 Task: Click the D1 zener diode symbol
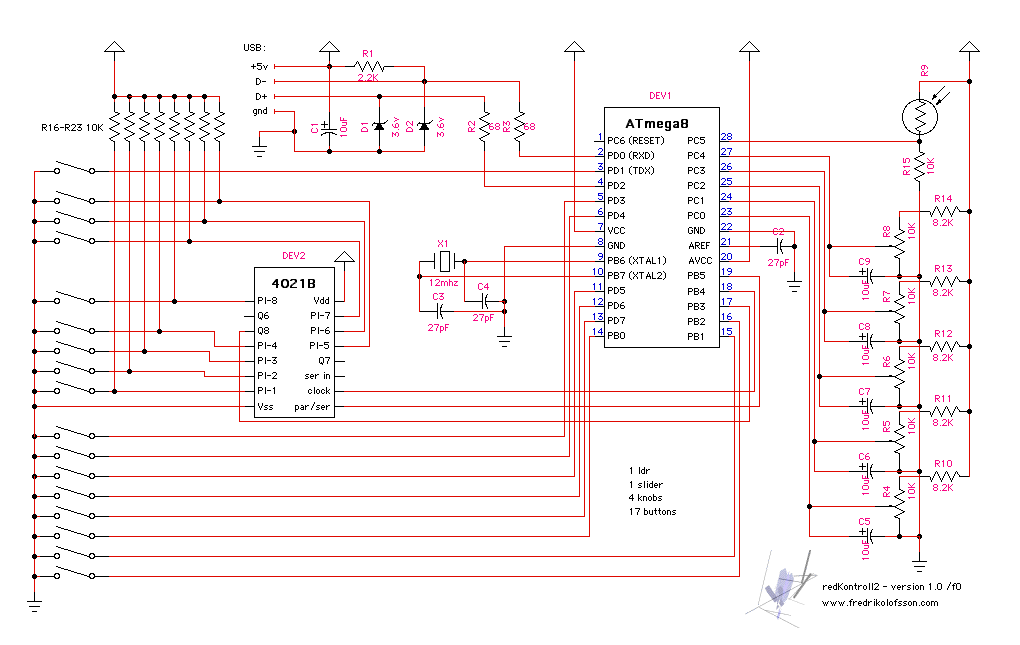(x=379, y=126)
